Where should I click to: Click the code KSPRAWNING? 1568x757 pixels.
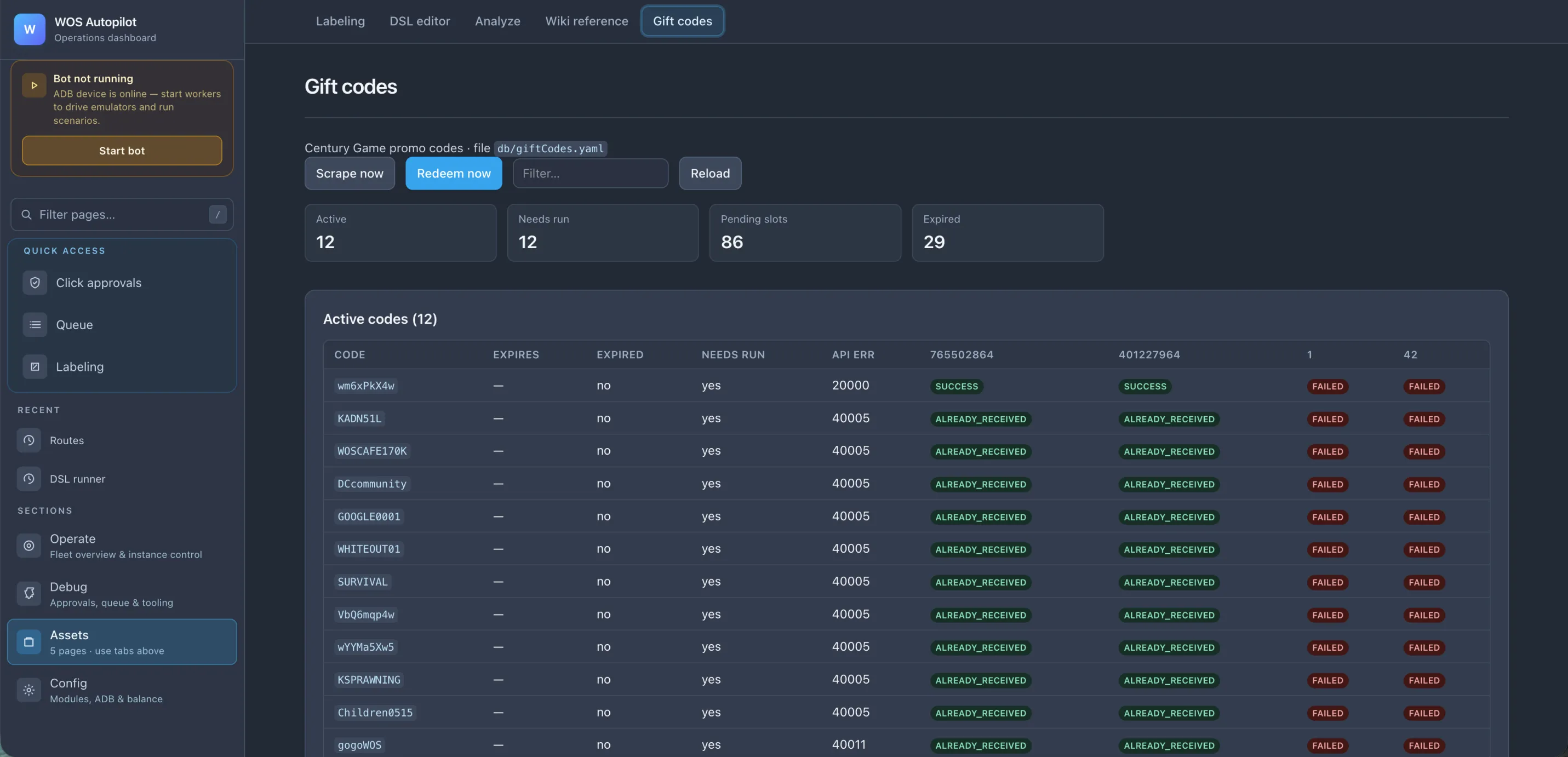coord(369,679)
